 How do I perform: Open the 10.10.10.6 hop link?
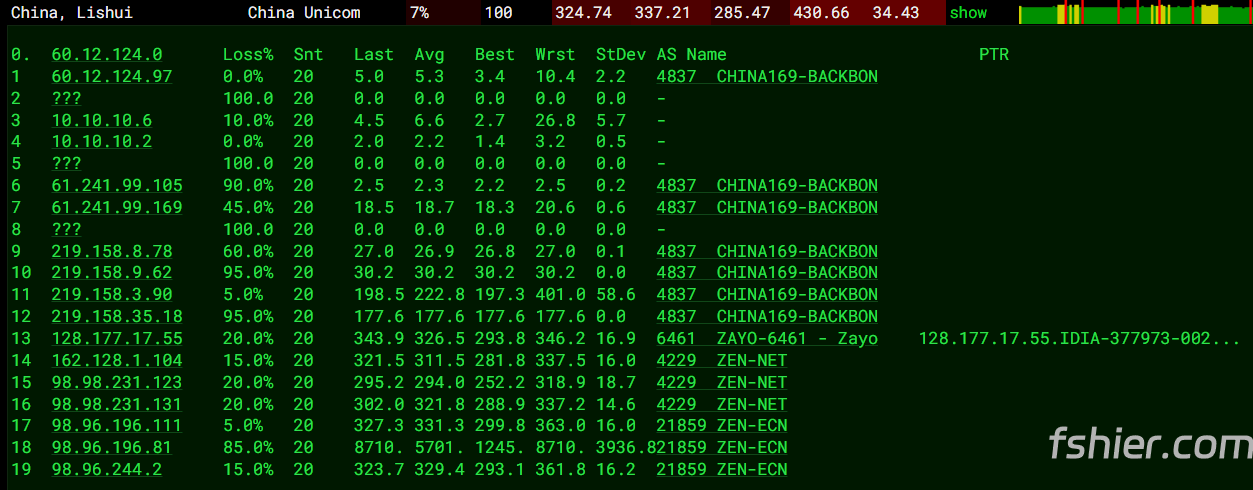(102, 120)
